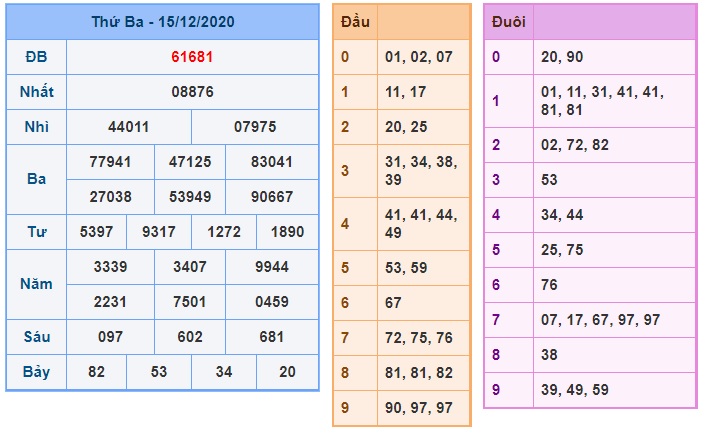
Task: Click Đuôi row 5 values '25, 75'
Action: 562,249
